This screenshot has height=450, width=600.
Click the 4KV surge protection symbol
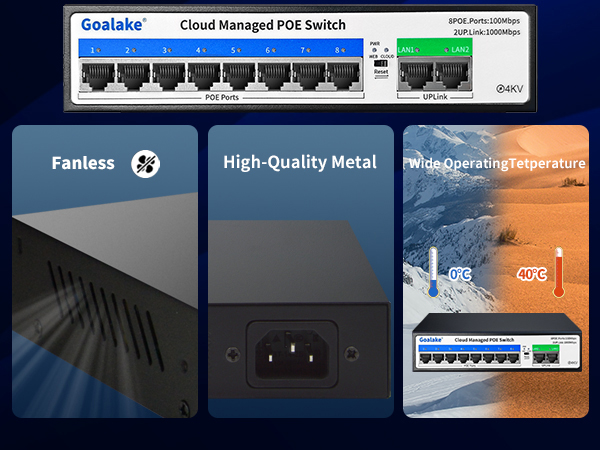[510, 90]
